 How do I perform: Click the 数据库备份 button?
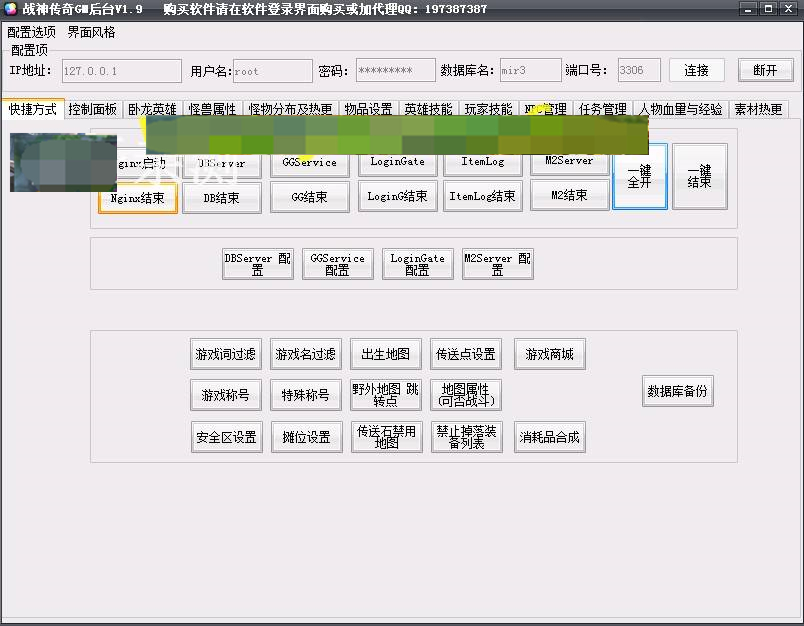click(677, 391)
